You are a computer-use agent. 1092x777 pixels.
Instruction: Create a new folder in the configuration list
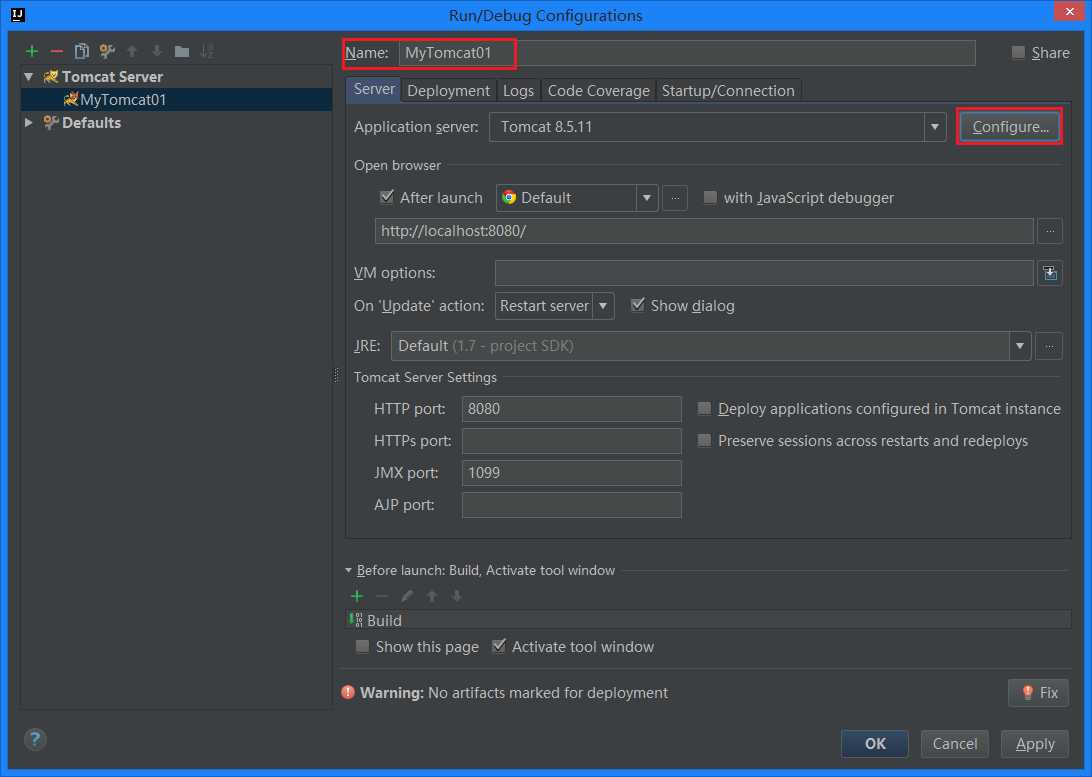pos(182,51)
